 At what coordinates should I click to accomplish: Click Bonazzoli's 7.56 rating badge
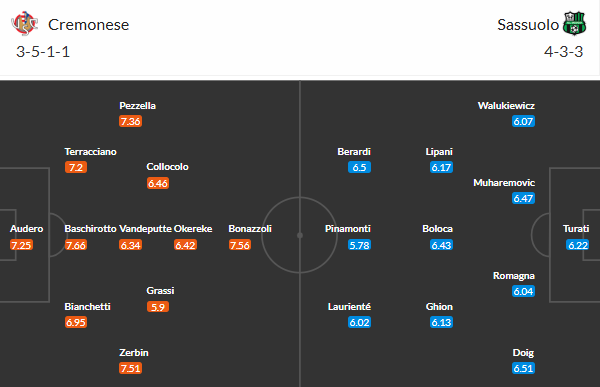coord(240,245)
